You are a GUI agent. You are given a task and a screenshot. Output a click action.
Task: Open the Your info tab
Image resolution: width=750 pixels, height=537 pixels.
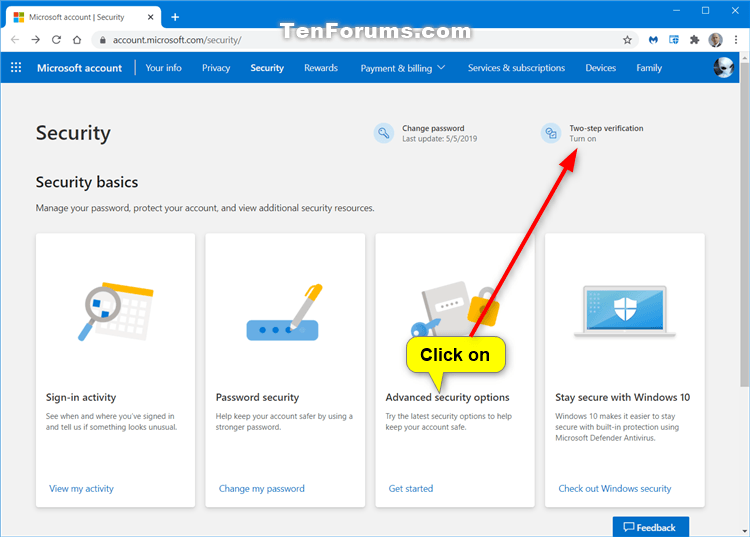point(164,68)
